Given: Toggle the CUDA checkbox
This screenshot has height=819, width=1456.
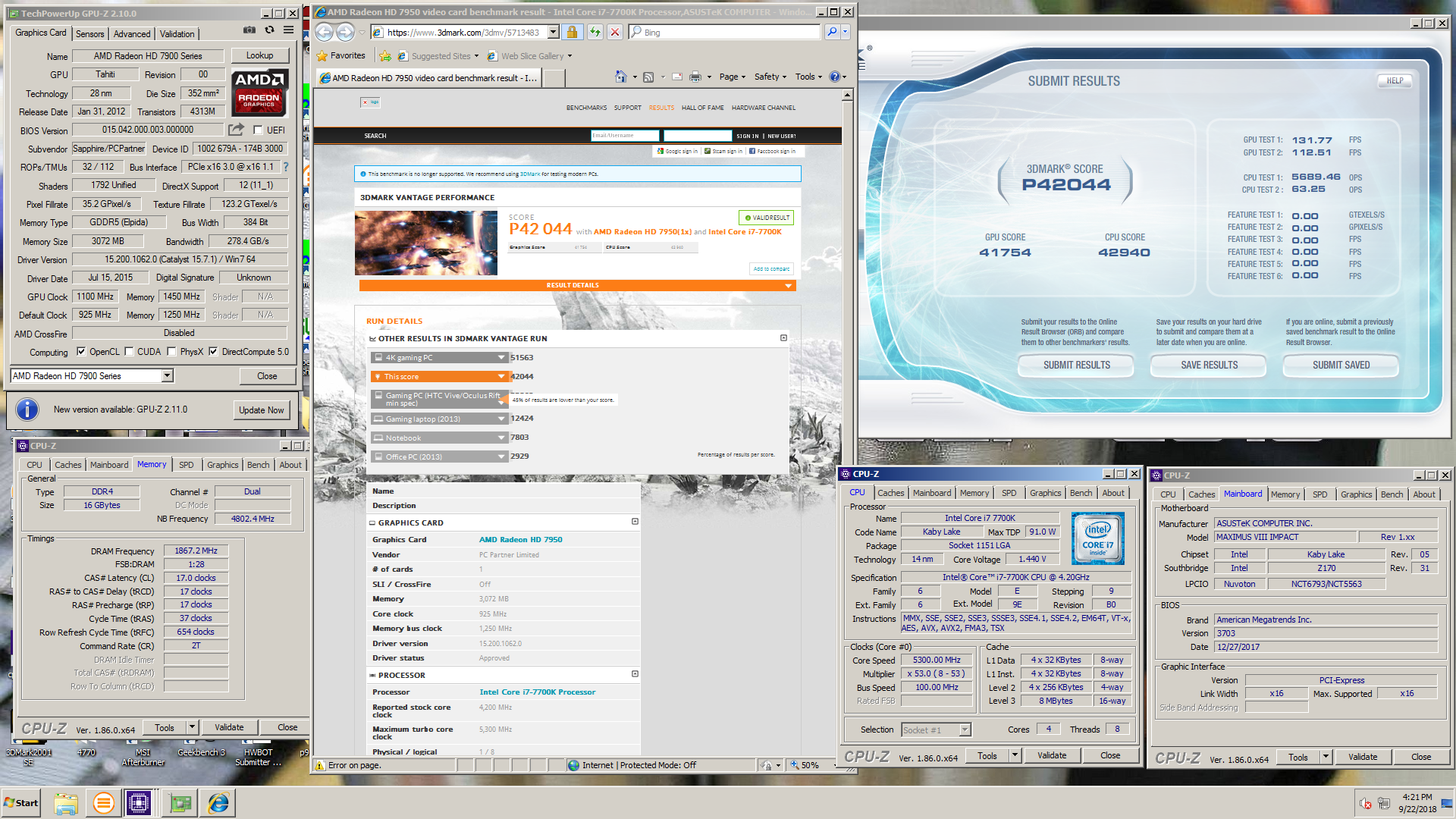Looking at the screenshot, I should 129,351.
